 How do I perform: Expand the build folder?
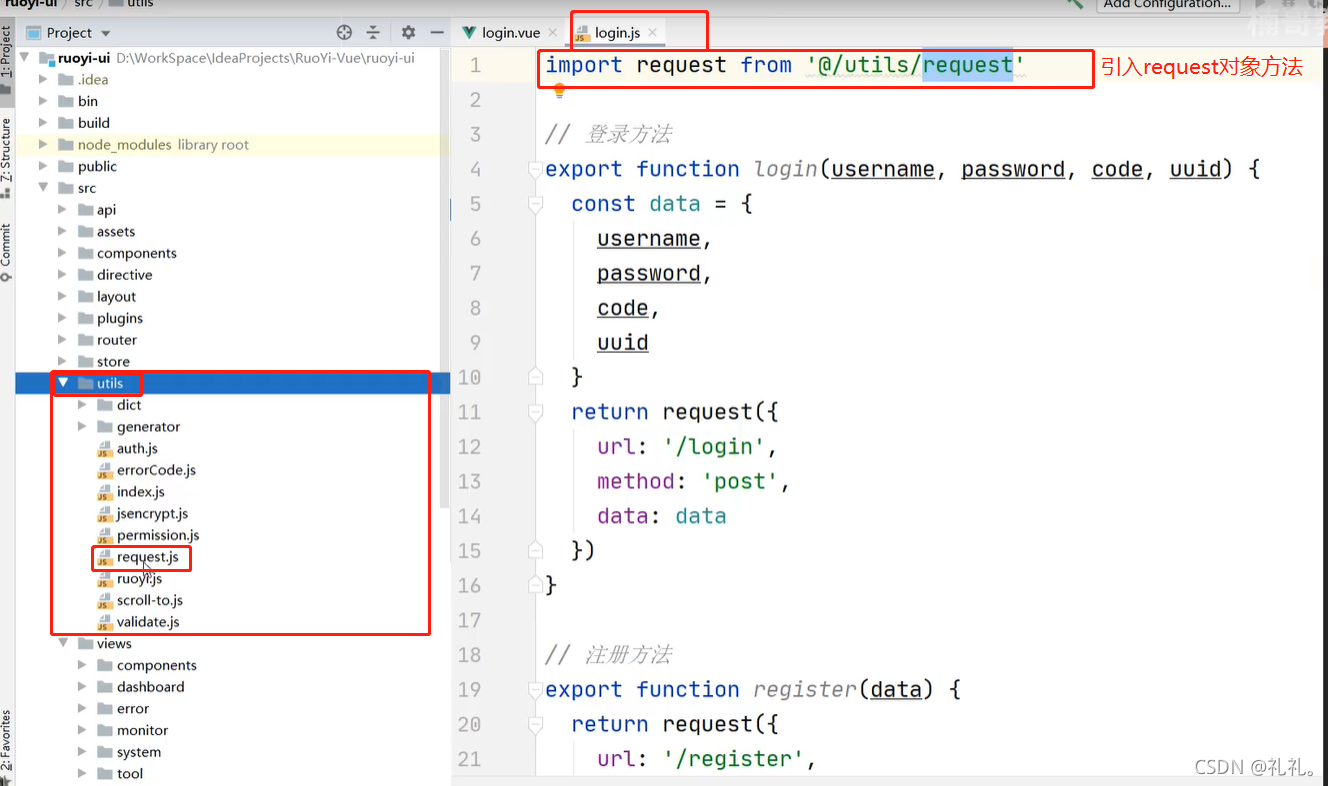point(43,123)
